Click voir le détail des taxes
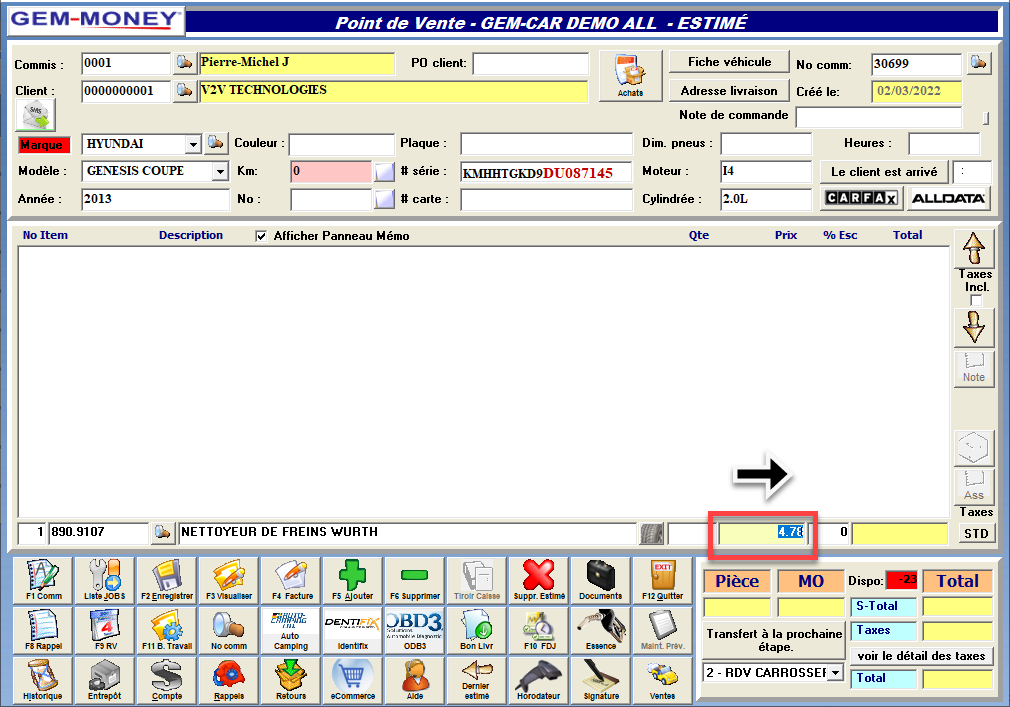Screen dimensions: 1010x707 (x=921, y=656)
